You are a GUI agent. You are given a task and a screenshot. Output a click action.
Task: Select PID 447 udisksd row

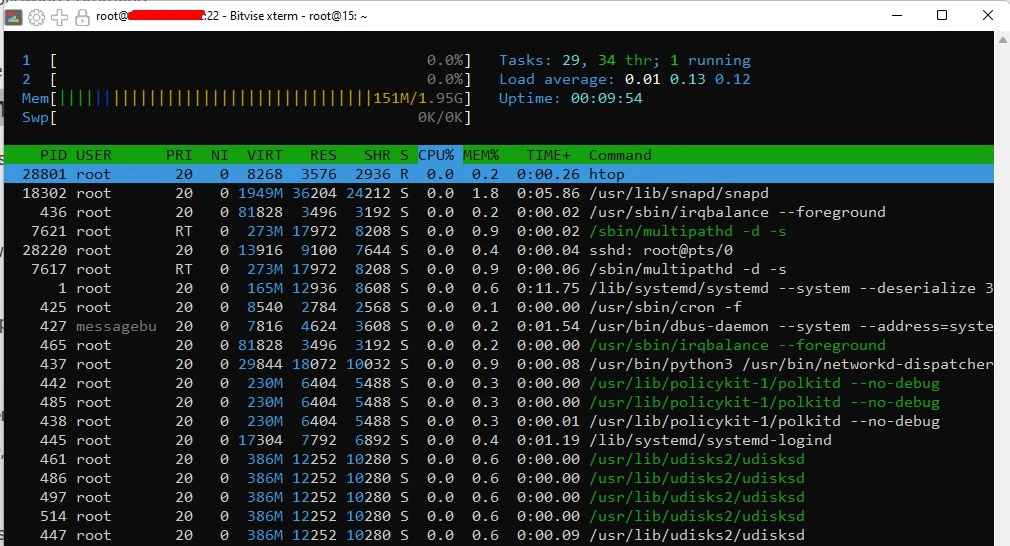(499, 535)
